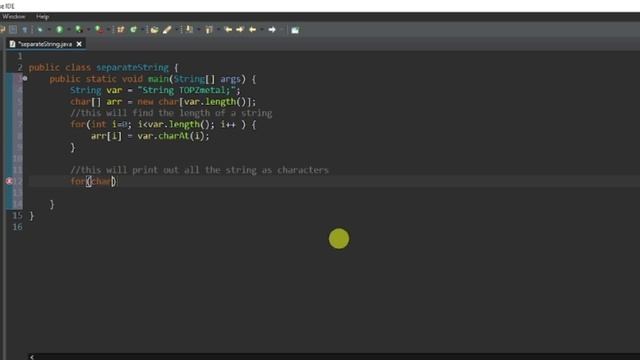Viewport: 640px width, 360px height.
Task: Create a new Java package icon
Action: click(x=120, y=29)
